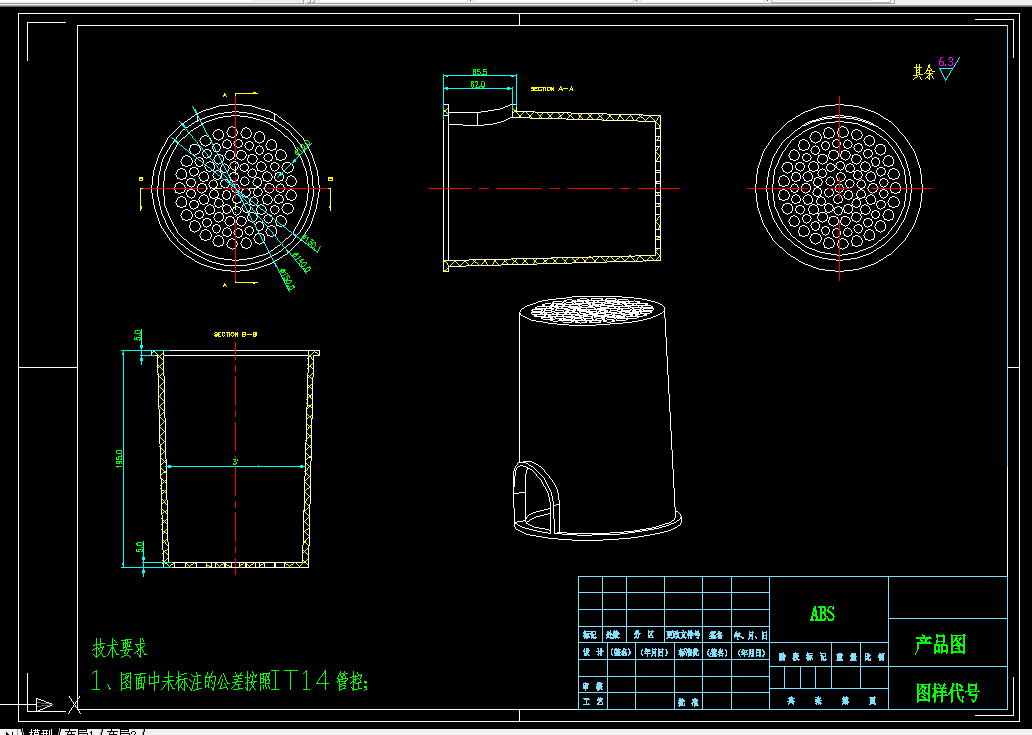Click the 设计 title block cell
This screenshot has width=1032, height=735.
593,653
